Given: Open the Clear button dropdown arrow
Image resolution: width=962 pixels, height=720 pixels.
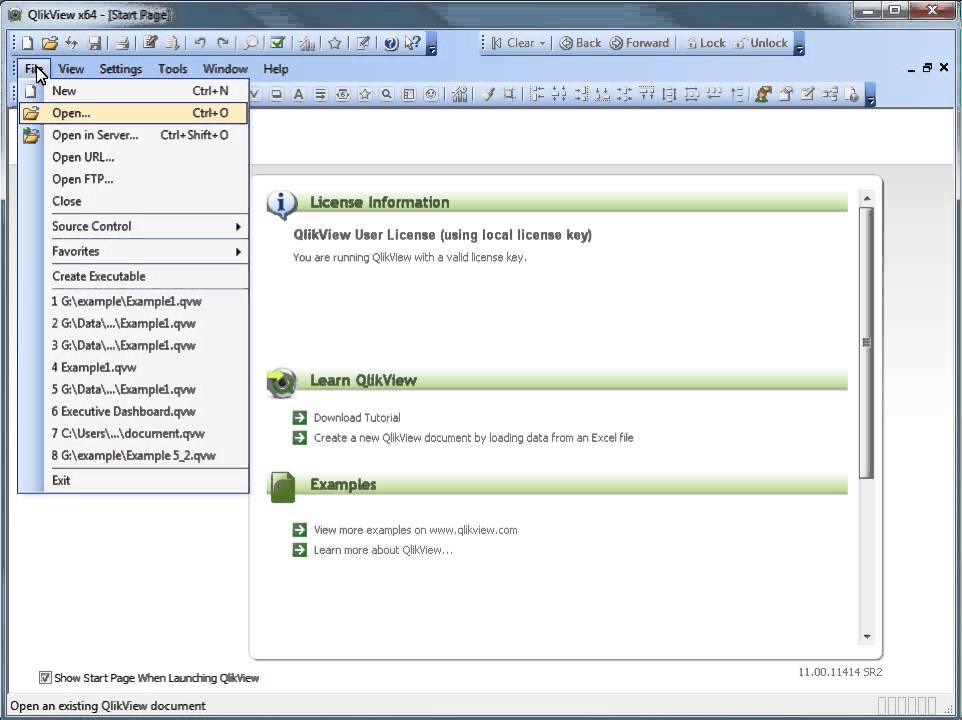Looking at the screenshot, I should pos(542,44).
